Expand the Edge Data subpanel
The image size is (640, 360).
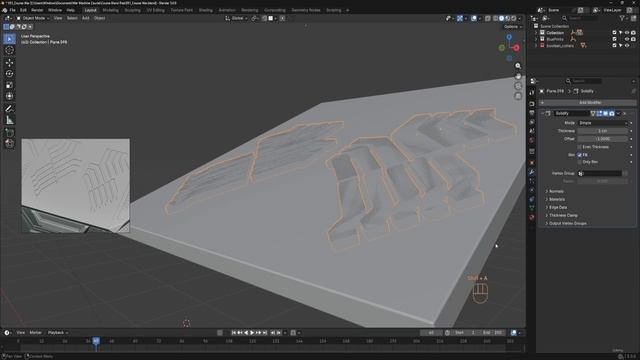558,207
